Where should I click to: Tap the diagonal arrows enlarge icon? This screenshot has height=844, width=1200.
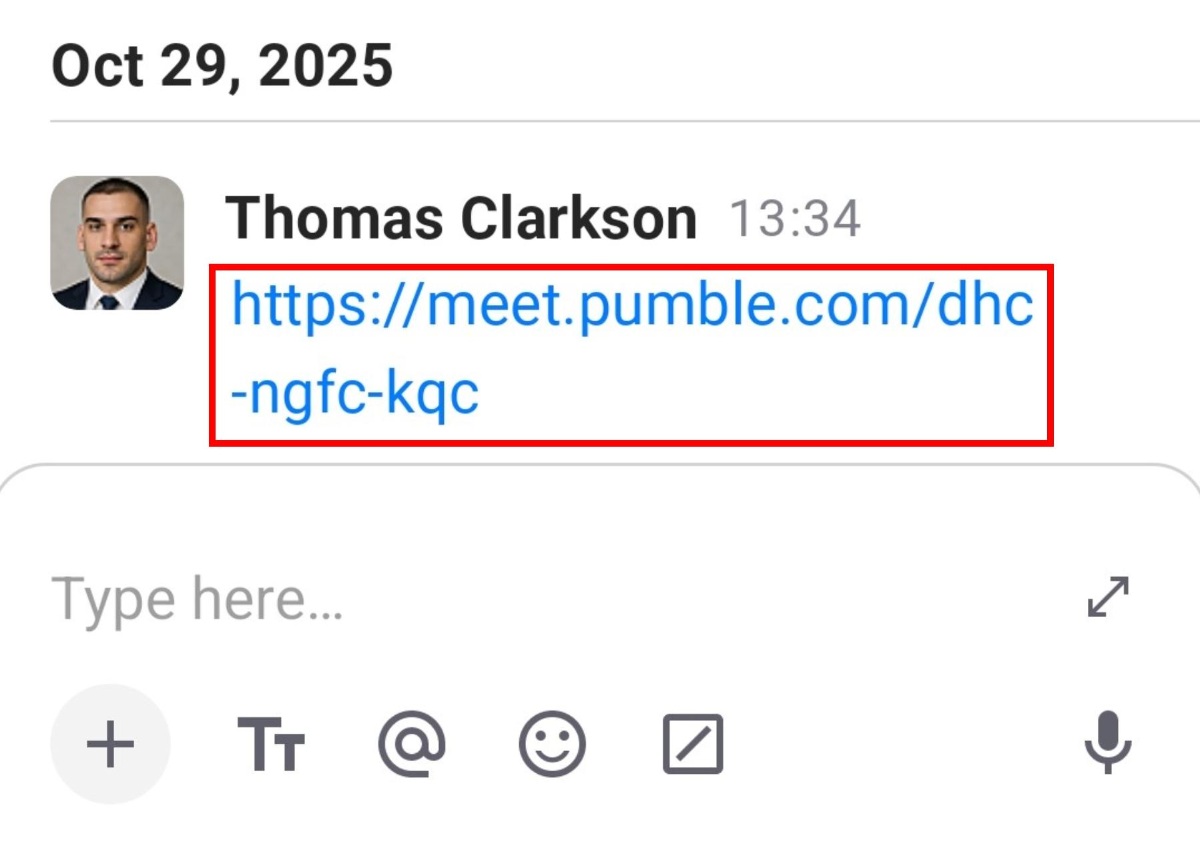tap(1108, 597)
